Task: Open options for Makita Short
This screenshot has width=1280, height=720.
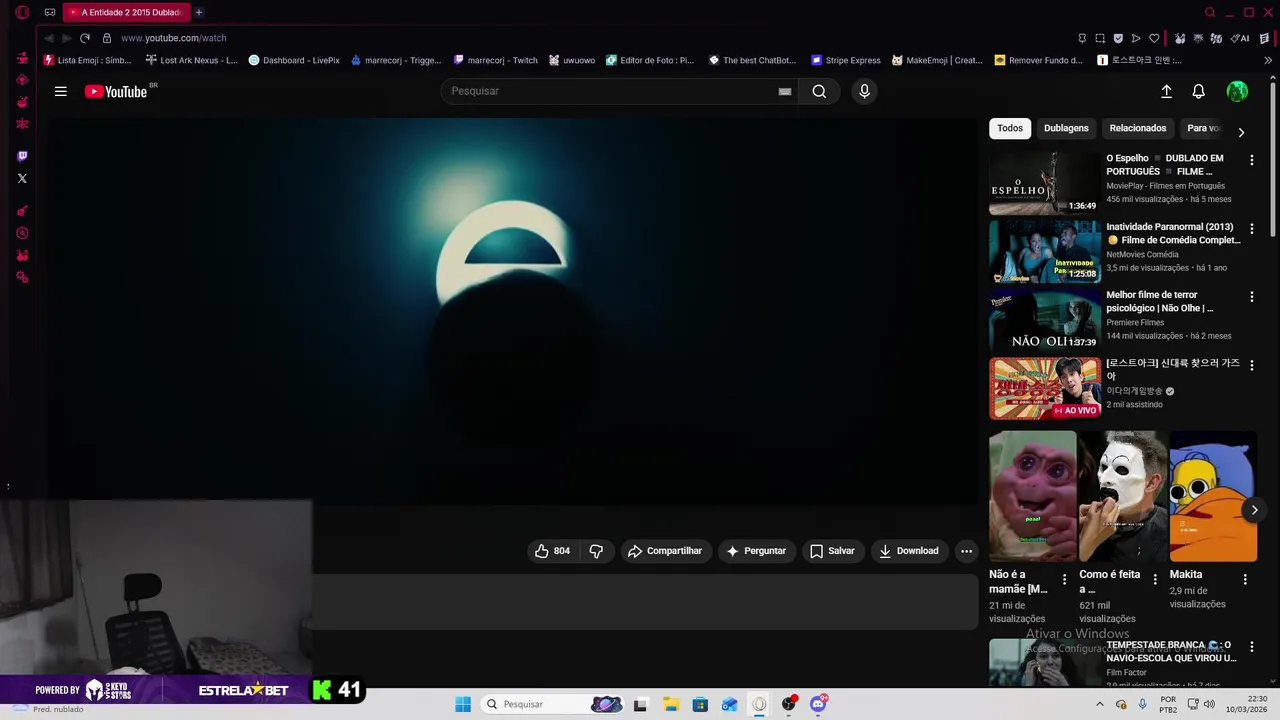Action: [1245, 579]
